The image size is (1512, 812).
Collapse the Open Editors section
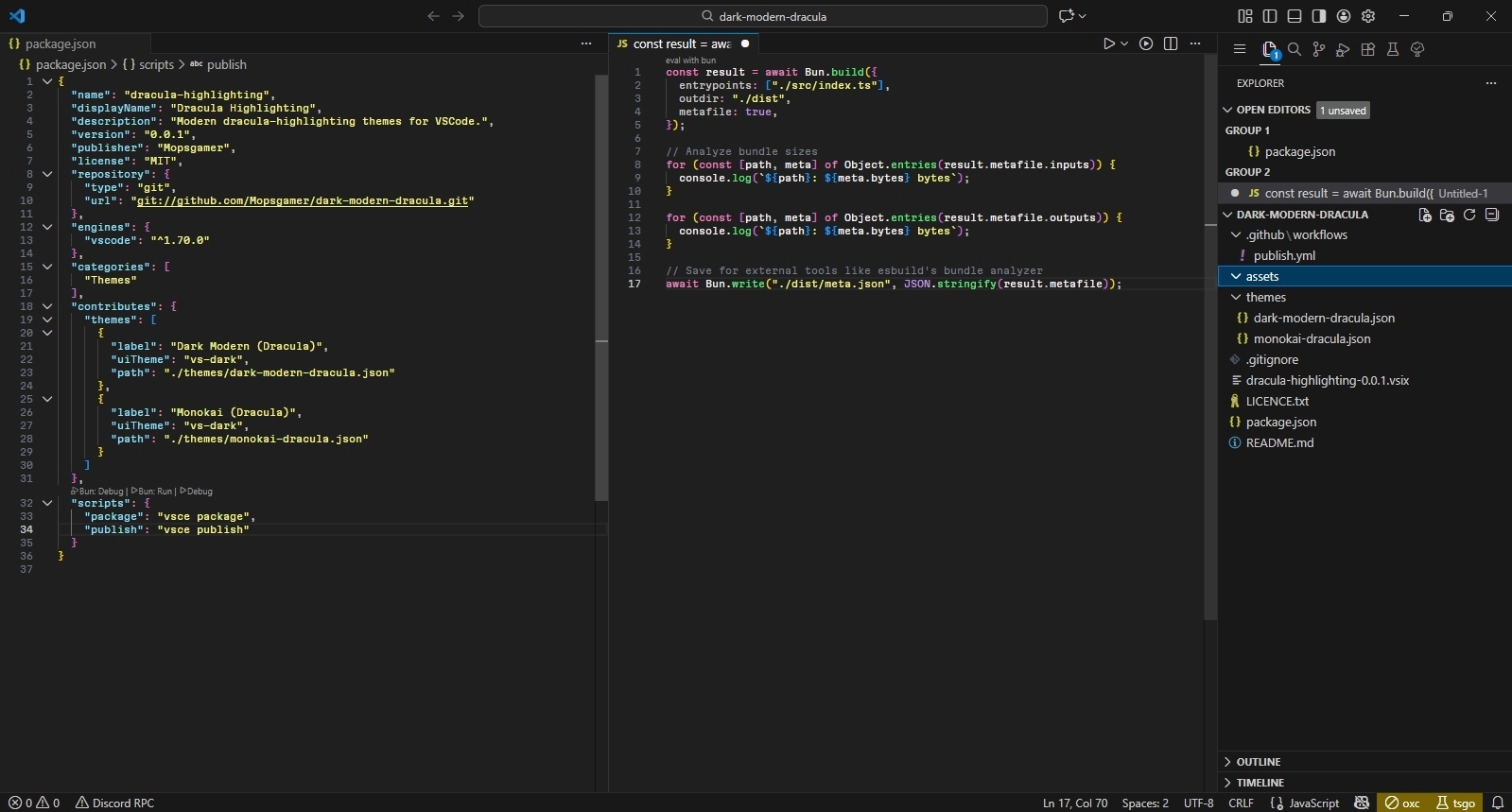pyautogui.click(x=1228, y=110)
